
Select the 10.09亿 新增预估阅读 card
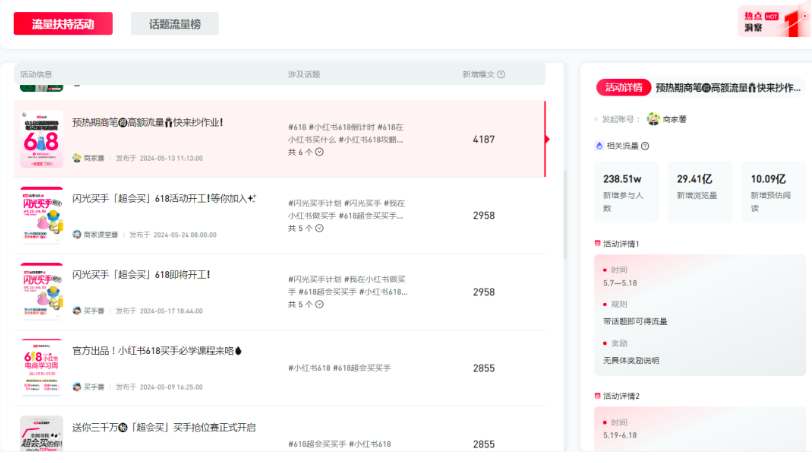[774, 192]
